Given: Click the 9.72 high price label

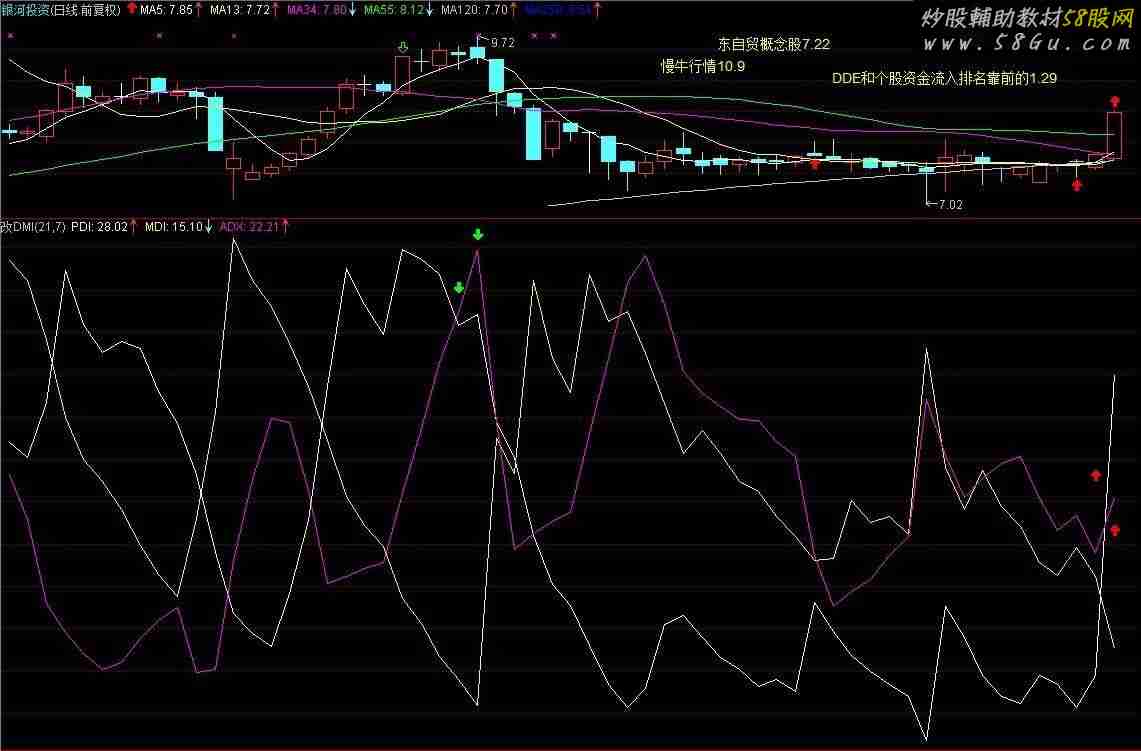Looking at the screenshot, I should (x=503, y=43).
